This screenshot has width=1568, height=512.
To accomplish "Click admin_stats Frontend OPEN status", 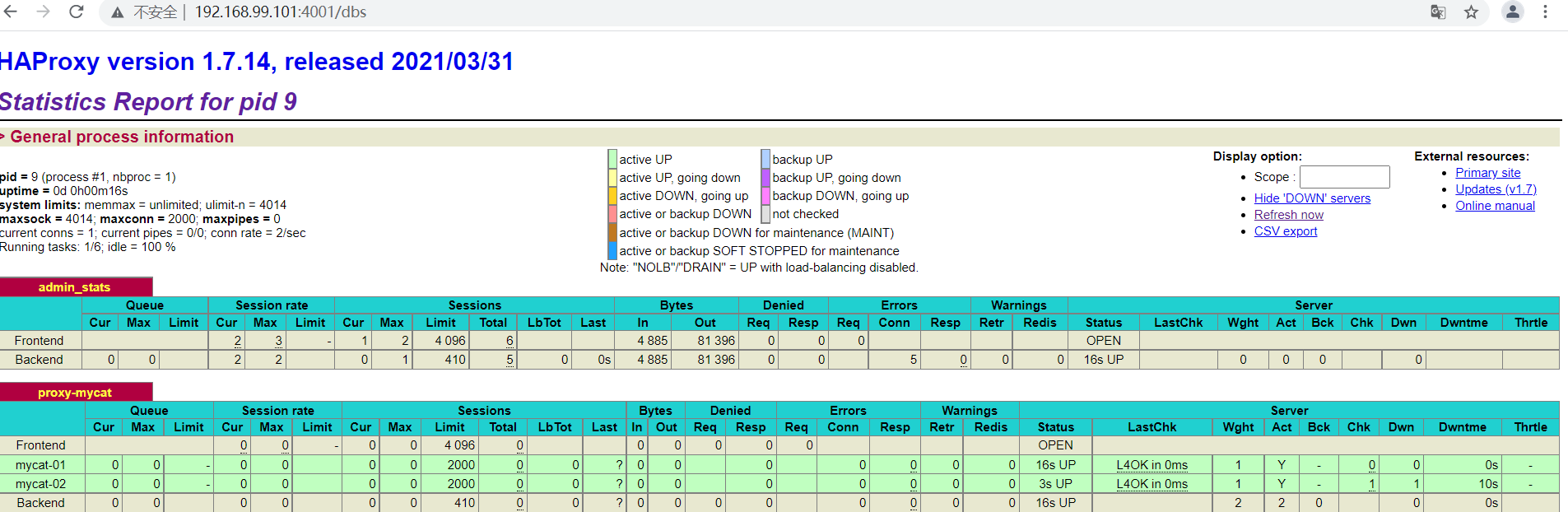I will [x=1103, y=341].
